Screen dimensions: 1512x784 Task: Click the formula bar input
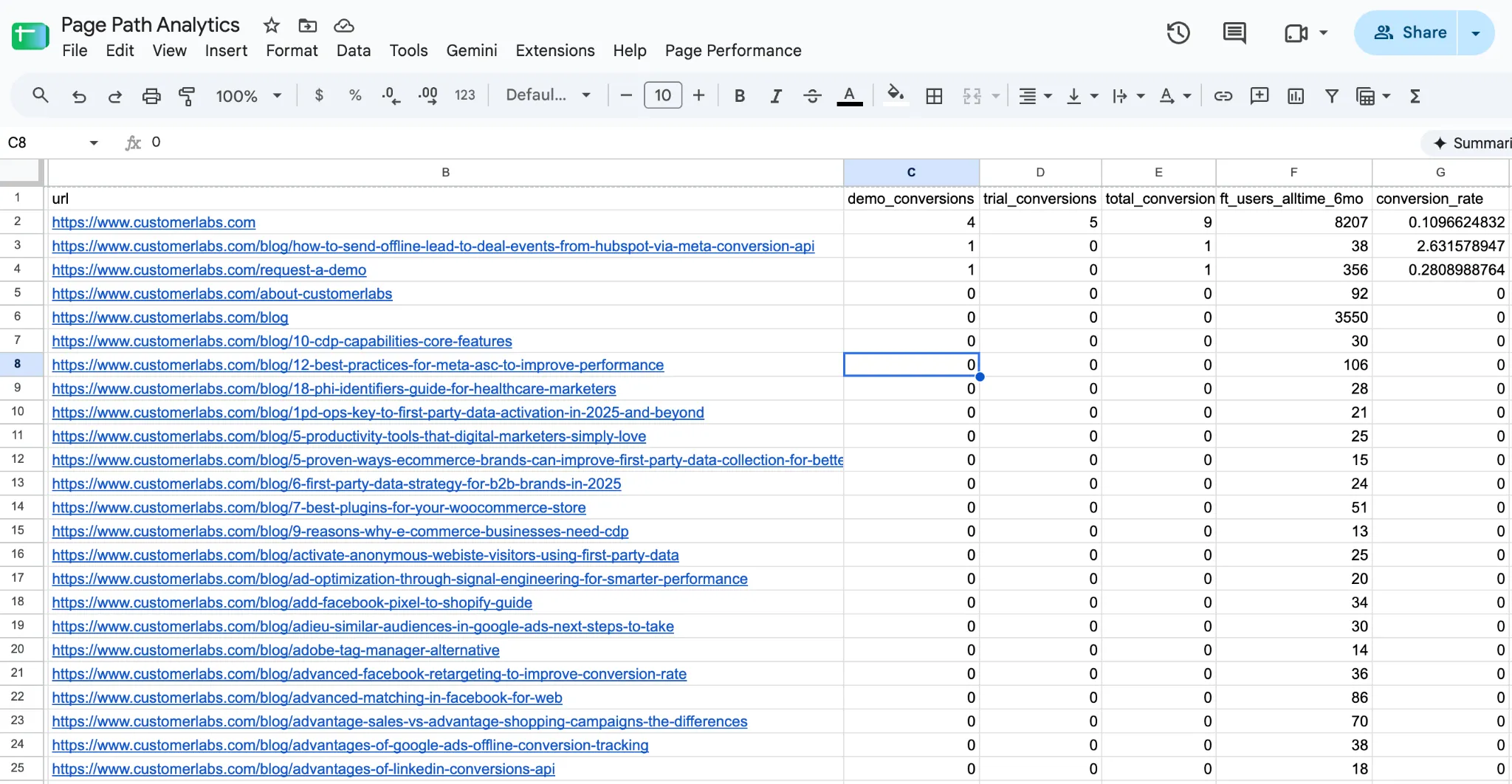[x=783, y=142]
